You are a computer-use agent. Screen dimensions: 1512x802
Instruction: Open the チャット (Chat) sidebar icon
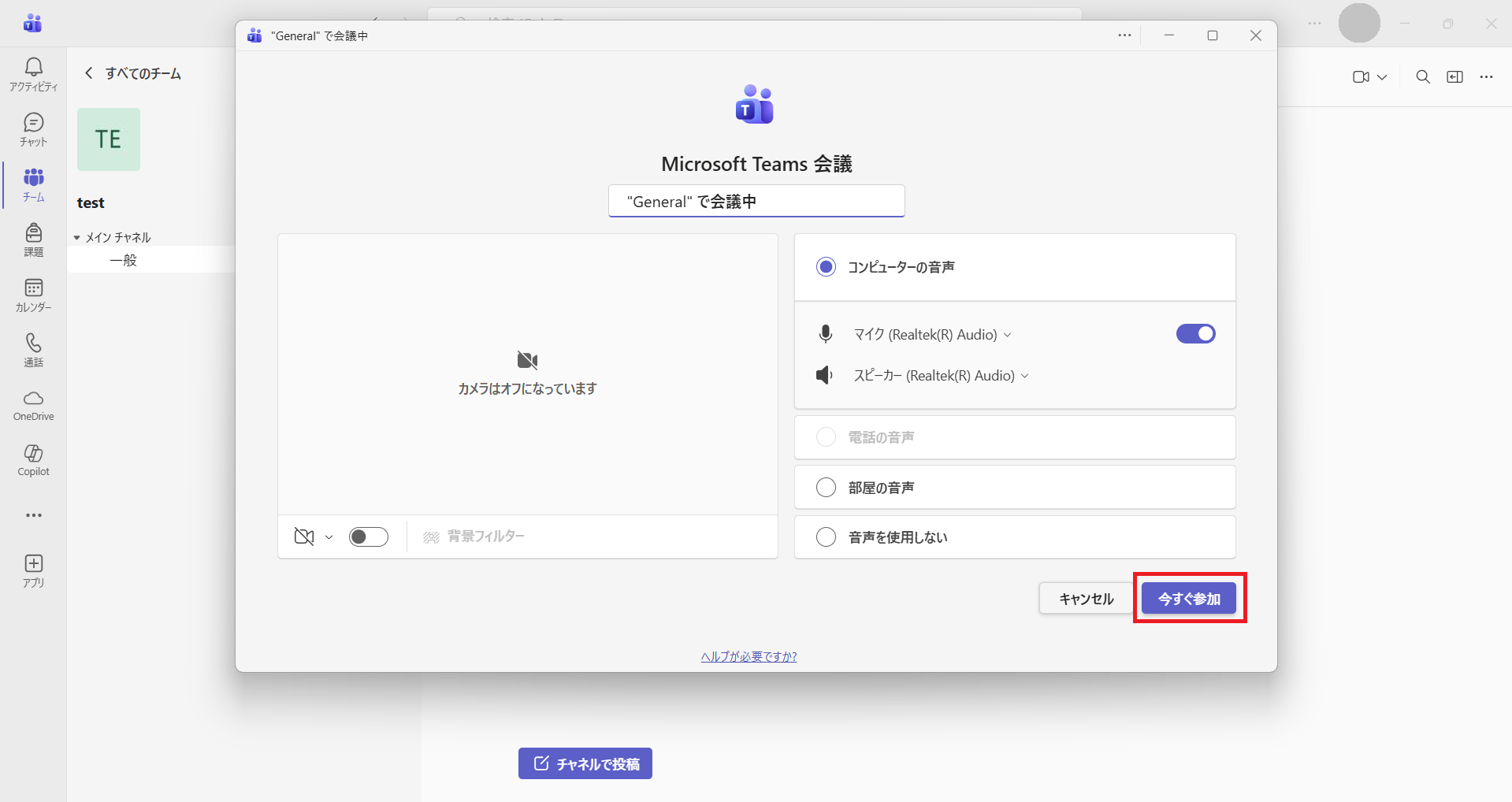click(33, 129)
